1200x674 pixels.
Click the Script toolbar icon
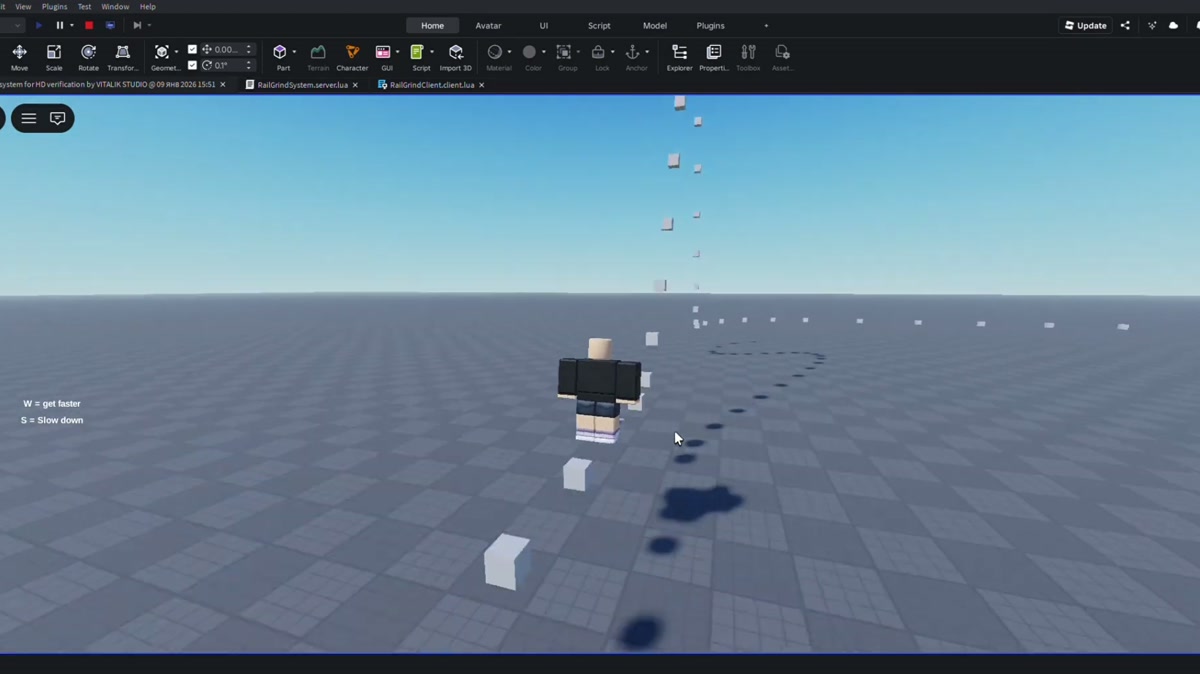tap(417, 52)
